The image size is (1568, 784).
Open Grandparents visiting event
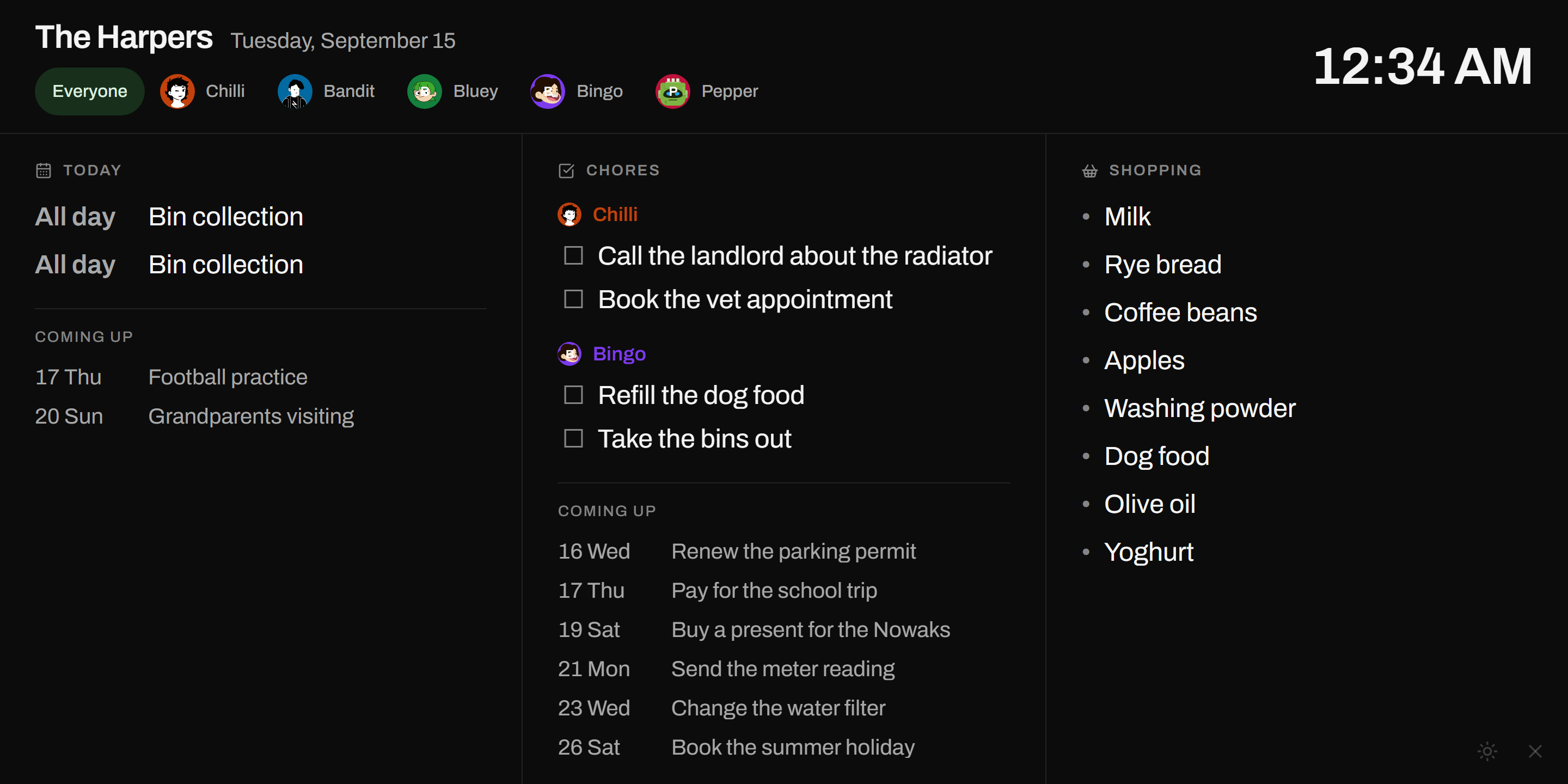251,416
